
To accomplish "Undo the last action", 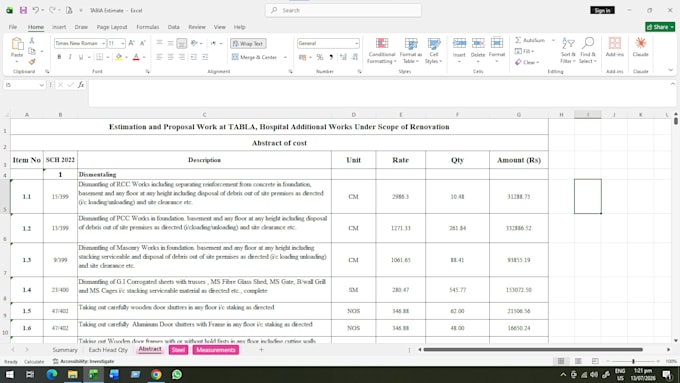I will [x=36, y=10].
